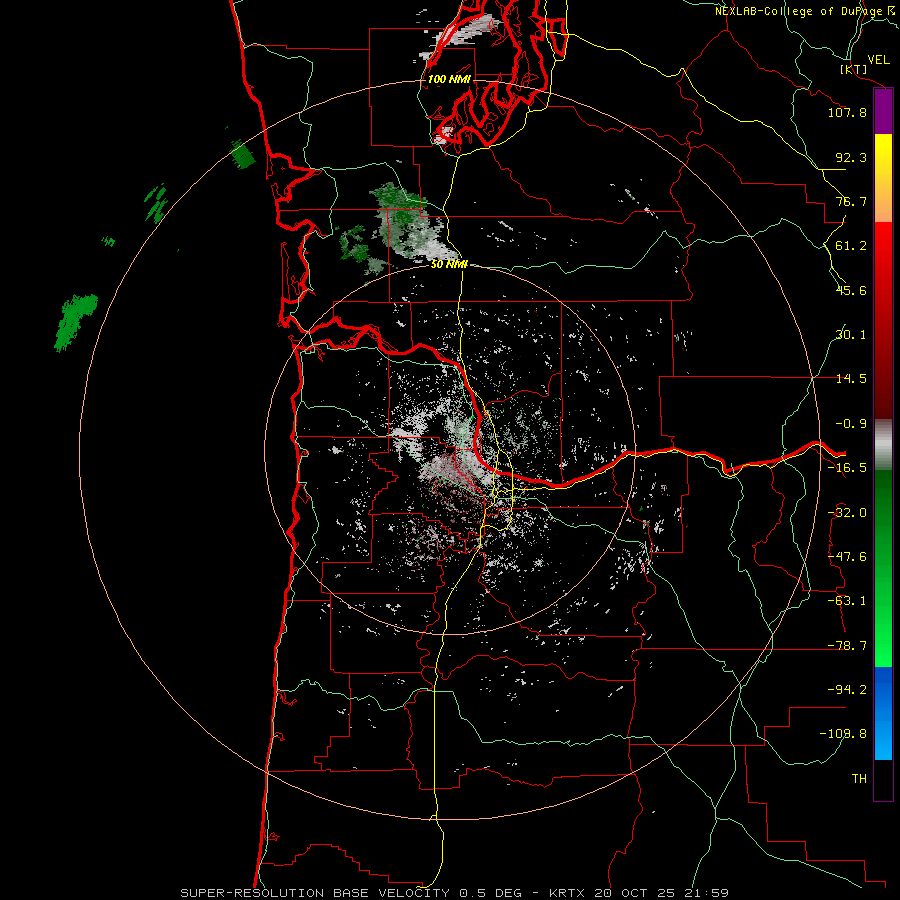Image resolution: width=900 pixels, height=900 pixels.
Task: Click the TH threshold label
Action: click(x=859, y=779)
